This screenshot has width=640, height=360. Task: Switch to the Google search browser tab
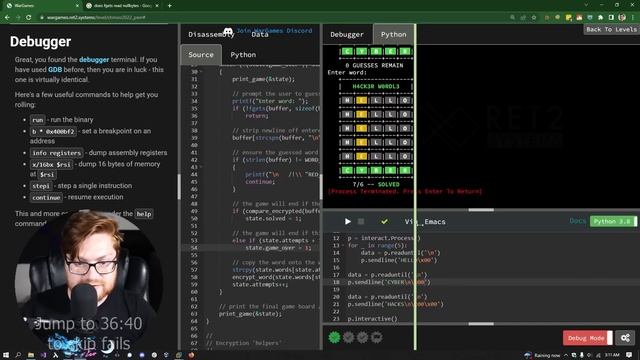pyautogui.click(x=122, y=6)
